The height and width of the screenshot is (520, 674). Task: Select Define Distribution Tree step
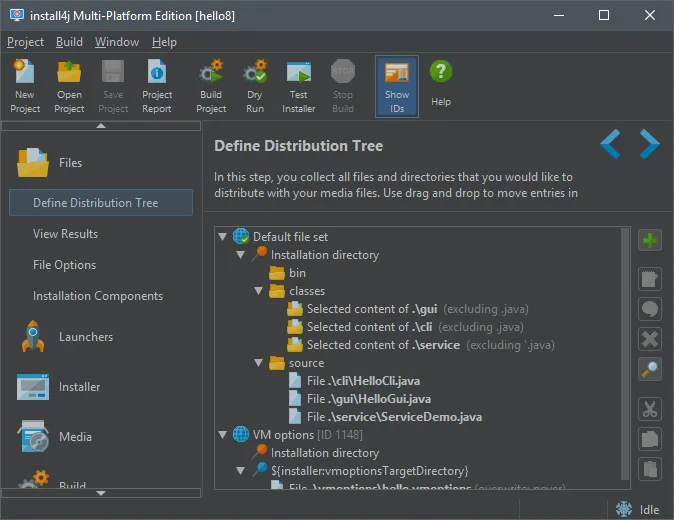tap(101, 202)
